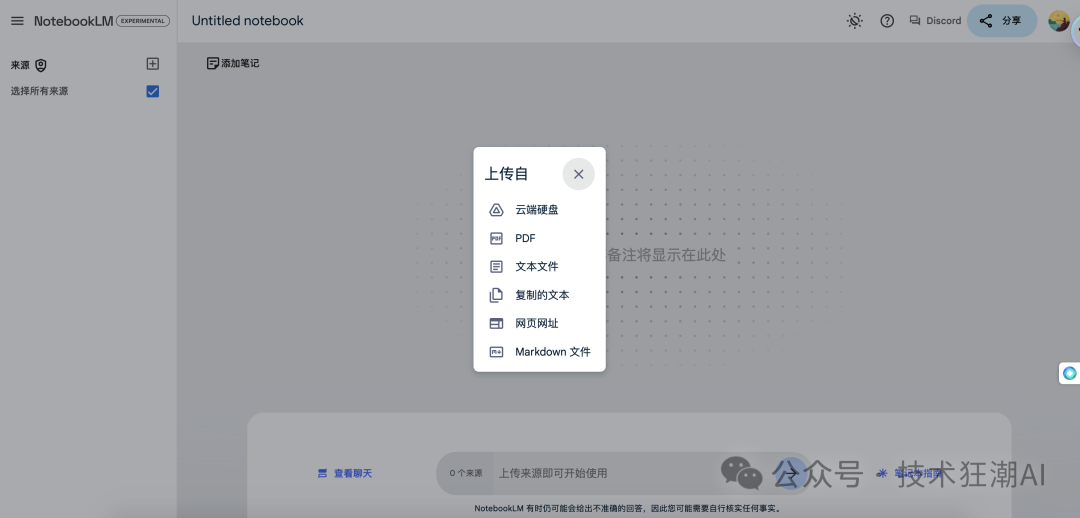Click 添加笔记 add note button
This screenshot has width=1080, height=518.
point(233,63)
